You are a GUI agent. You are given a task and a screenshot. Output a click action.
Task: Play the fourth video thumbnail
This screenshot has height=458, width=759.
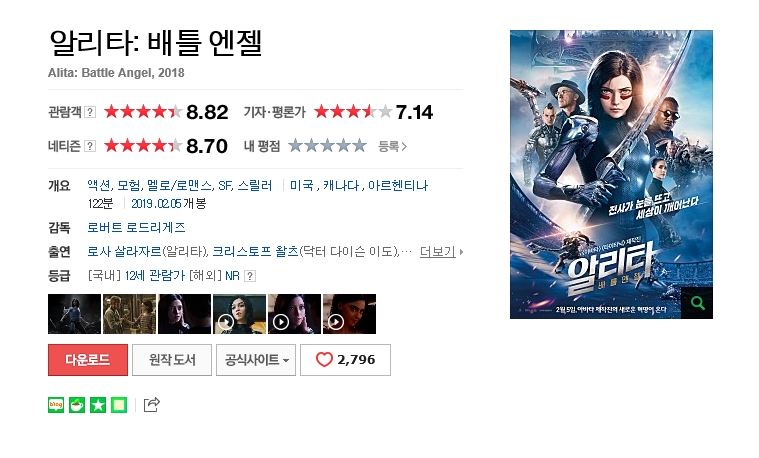pos(240,314)
